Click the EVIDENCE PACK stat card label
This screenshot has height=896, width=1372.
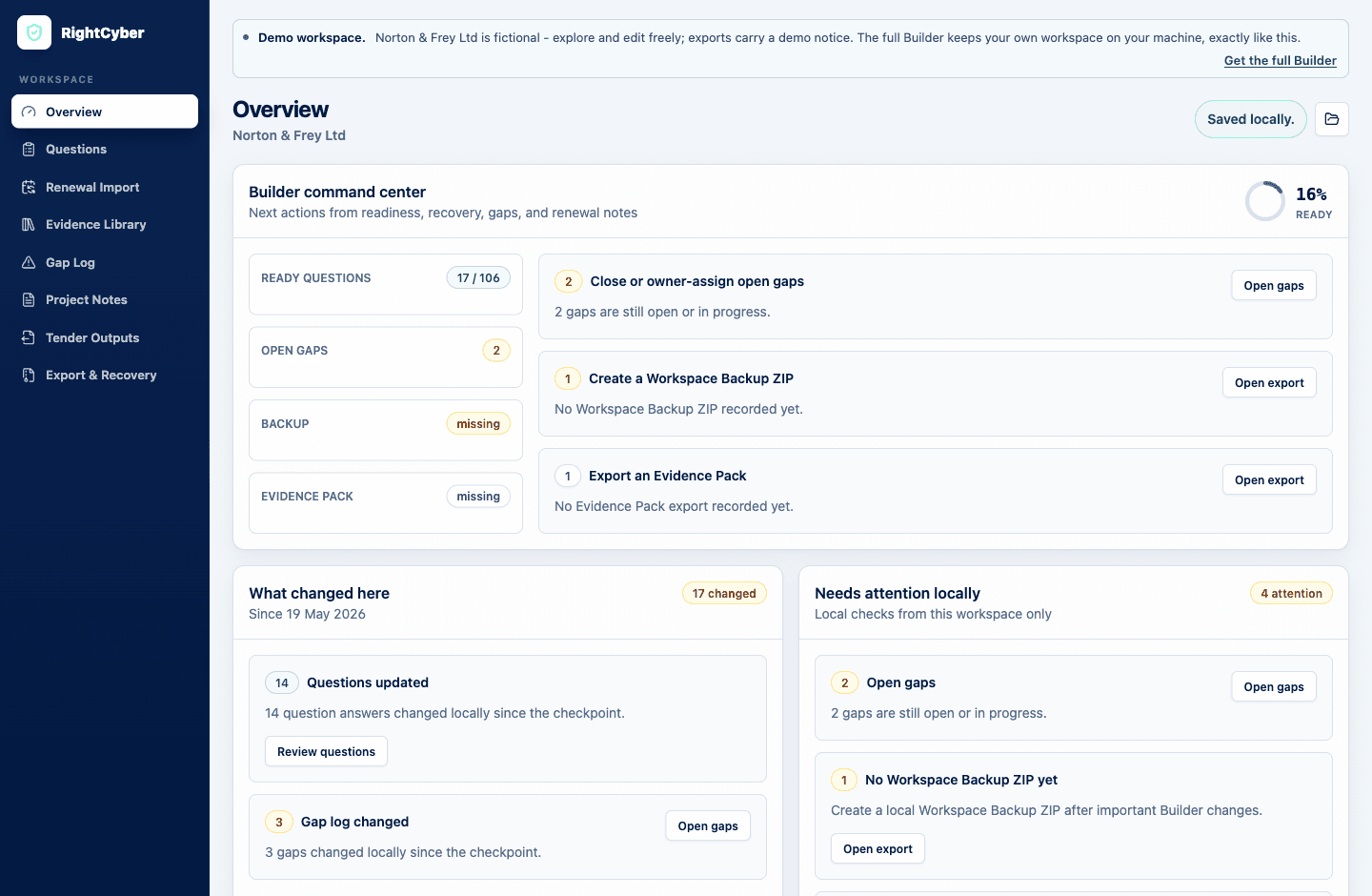coord(307,497)
